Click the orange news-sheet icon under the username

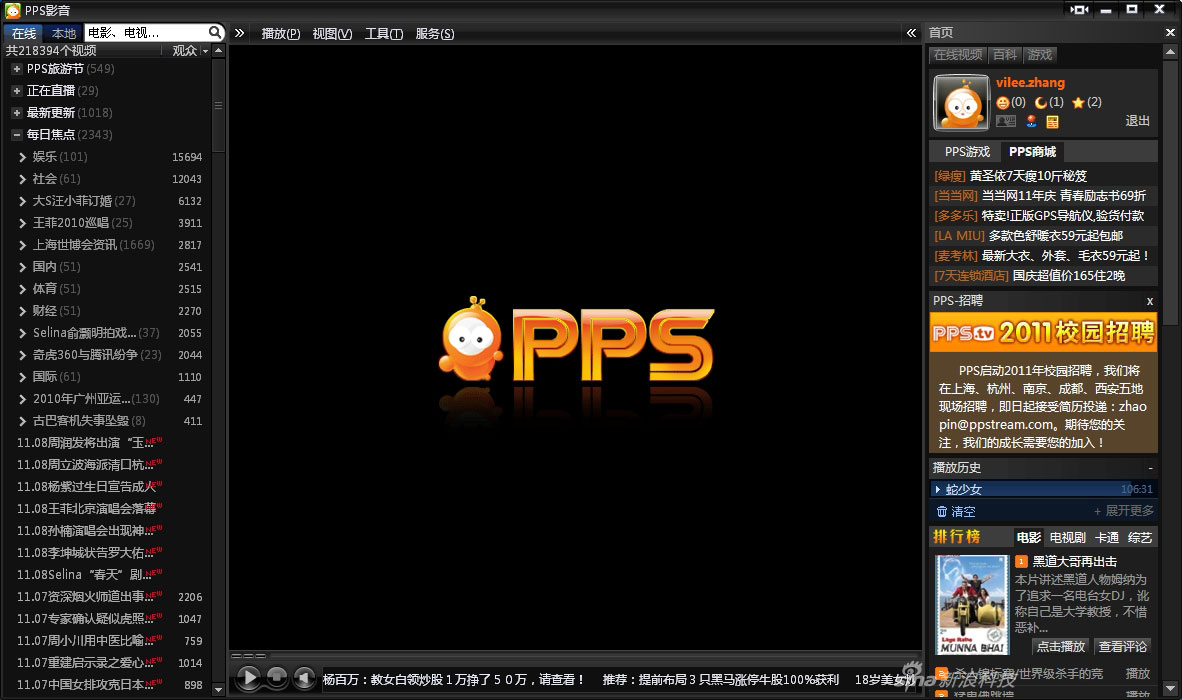click(1052, 121)
